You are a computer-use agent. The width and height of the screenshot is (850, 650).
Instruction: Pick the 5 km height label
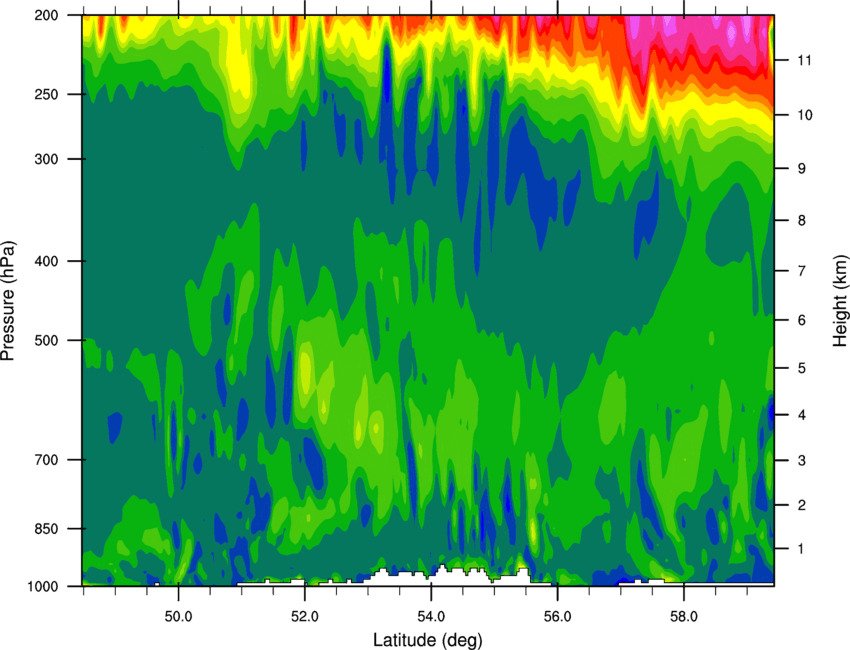[802, 368]
